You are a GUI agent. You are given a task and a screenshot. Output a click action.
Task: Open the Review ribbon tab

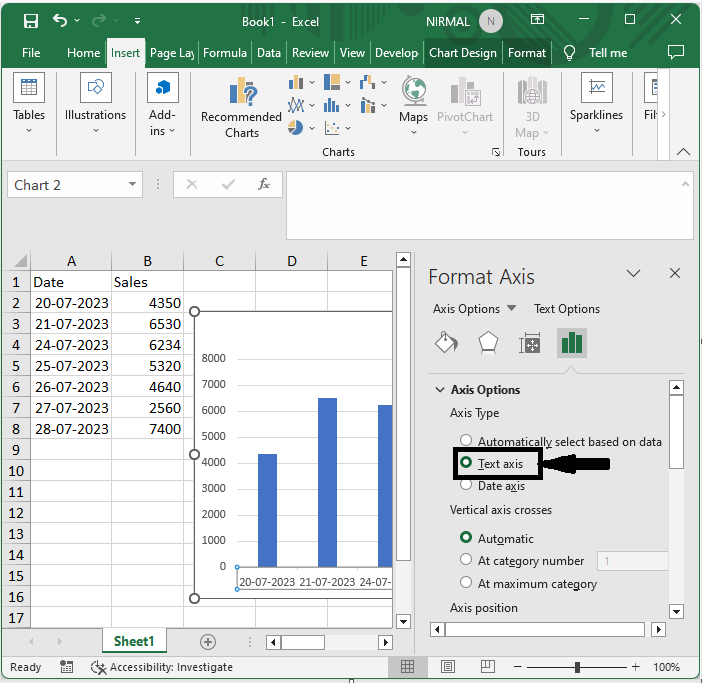point(310,53)
